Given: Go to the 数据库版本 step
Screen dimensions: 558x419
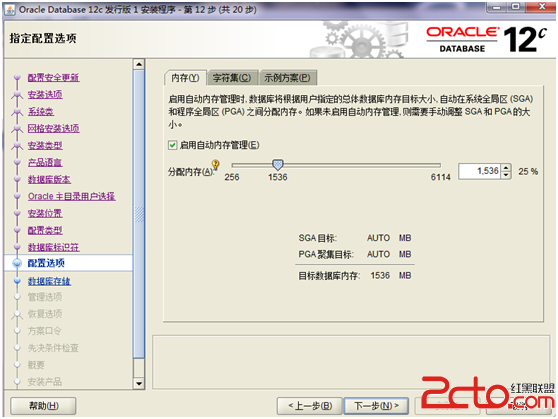Looking at the screenshot, I should click(49, 179).
